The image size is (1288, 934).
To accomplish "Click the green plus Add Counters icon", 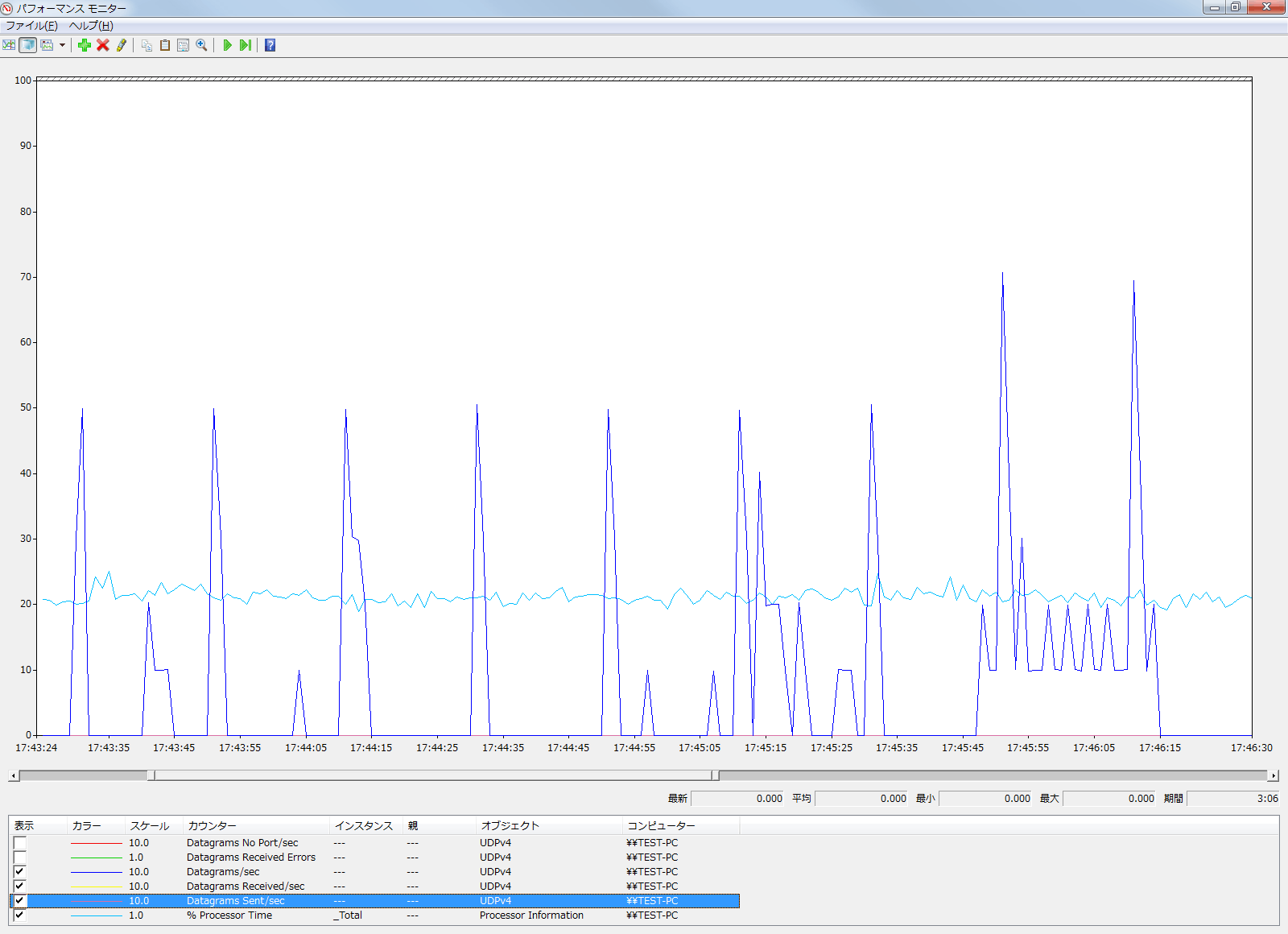I will [x=85, y=45].
